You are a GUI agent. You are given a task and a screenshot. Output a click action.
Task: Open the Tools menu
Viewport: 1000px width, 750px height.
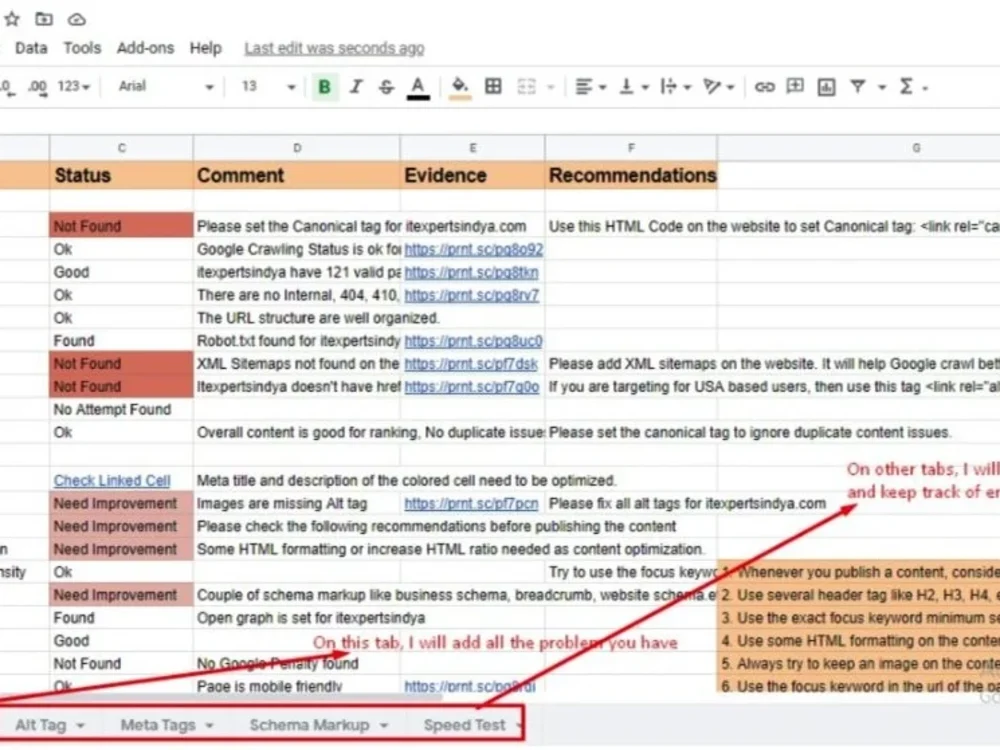click(82, 48)
